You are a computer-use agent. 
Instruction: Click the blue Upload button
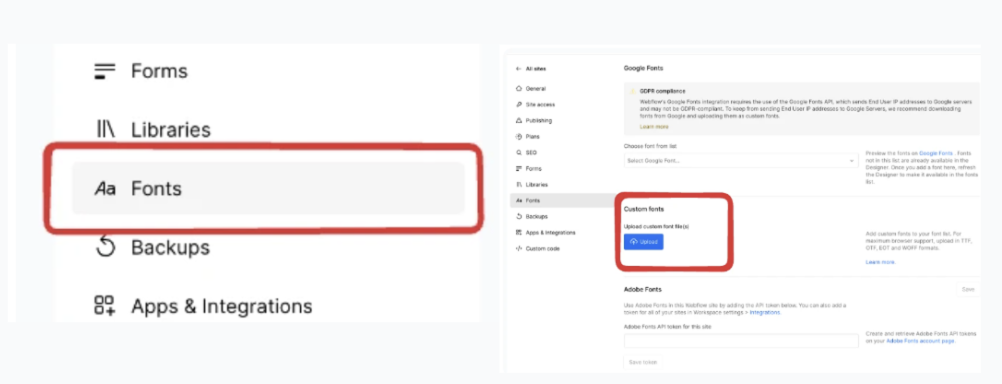[644, 242]
